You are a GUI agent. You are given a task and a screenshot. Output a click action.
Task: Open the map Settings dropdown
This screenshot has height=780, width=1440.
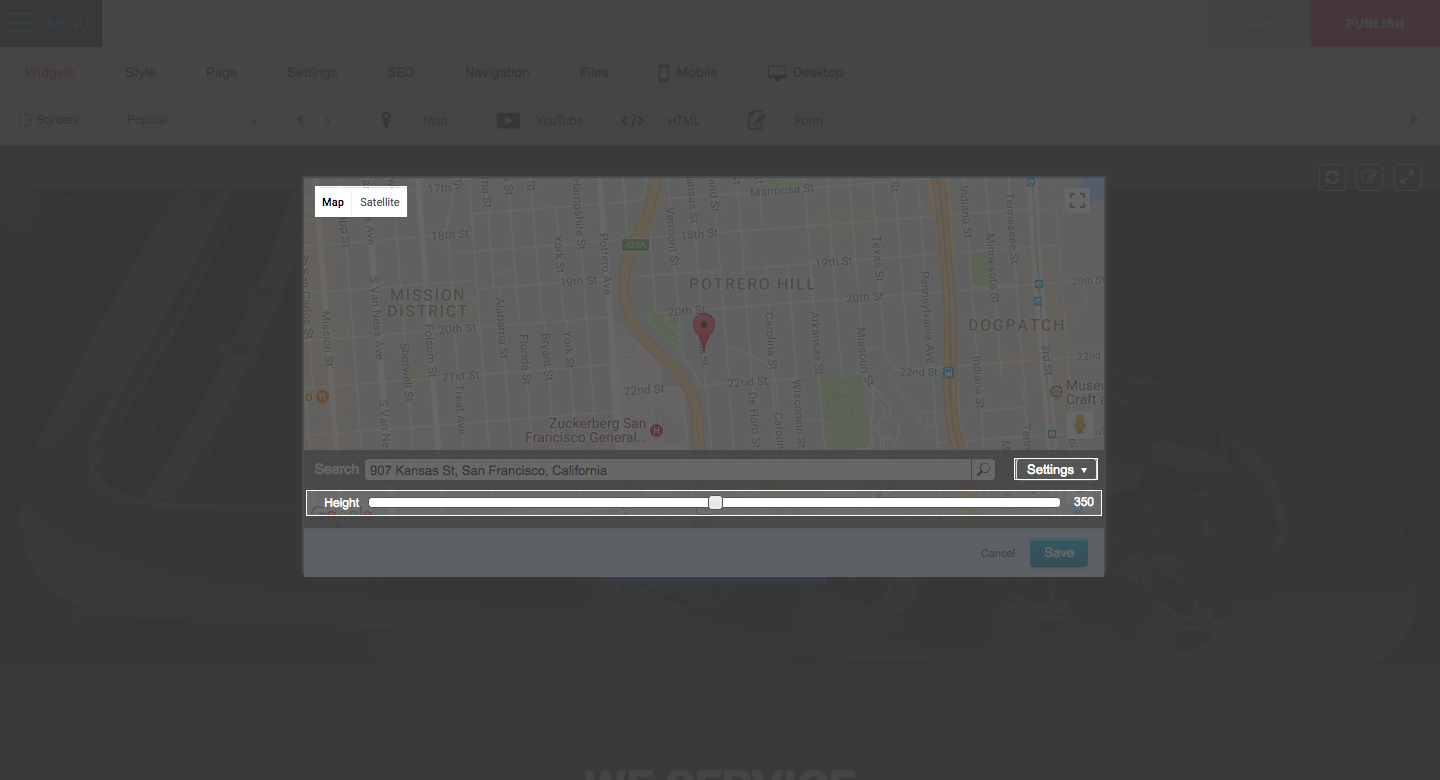[1056, 469]
